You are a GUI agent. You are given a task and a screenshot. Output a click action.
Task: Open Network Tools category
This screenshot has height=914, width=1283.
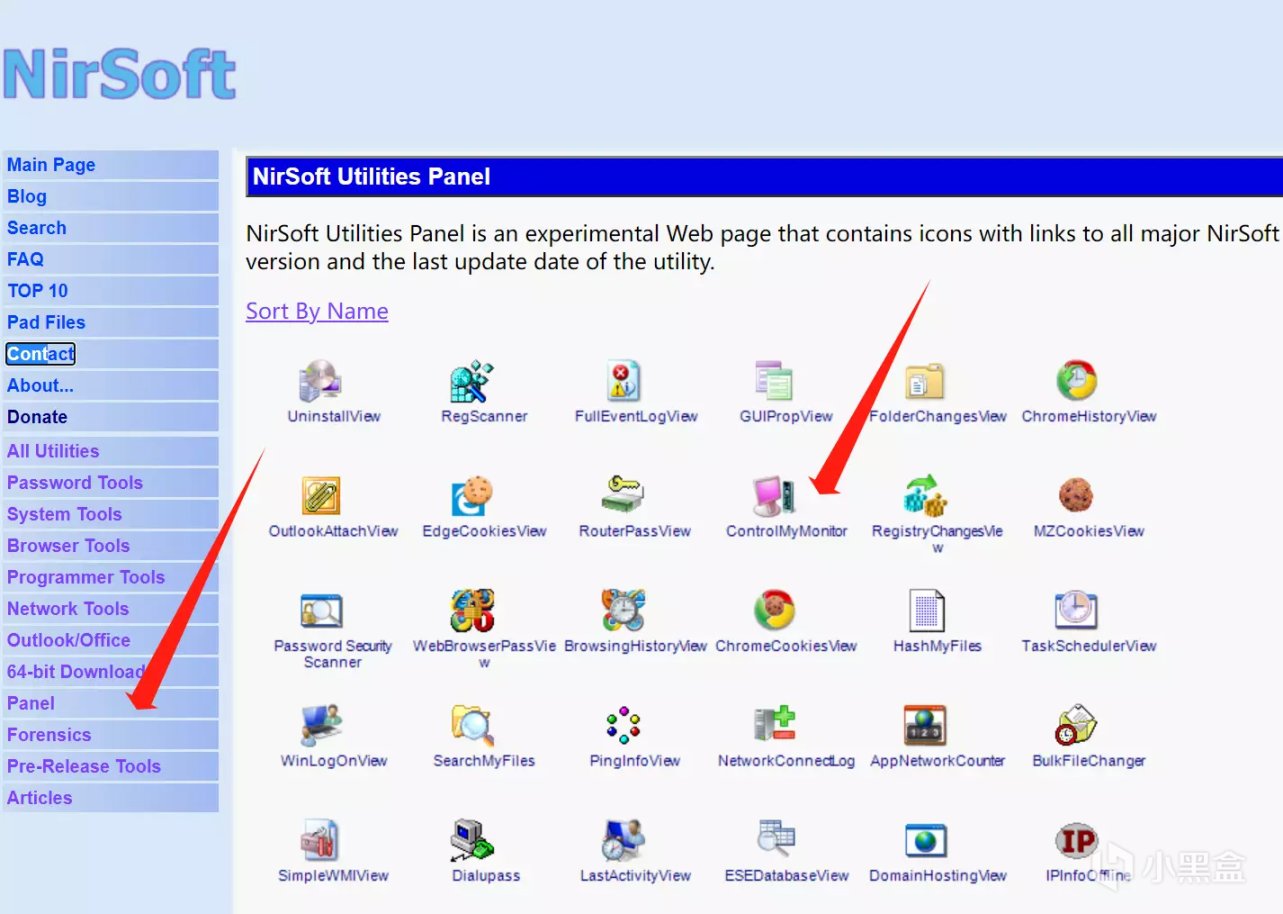[x=110, y=609]
